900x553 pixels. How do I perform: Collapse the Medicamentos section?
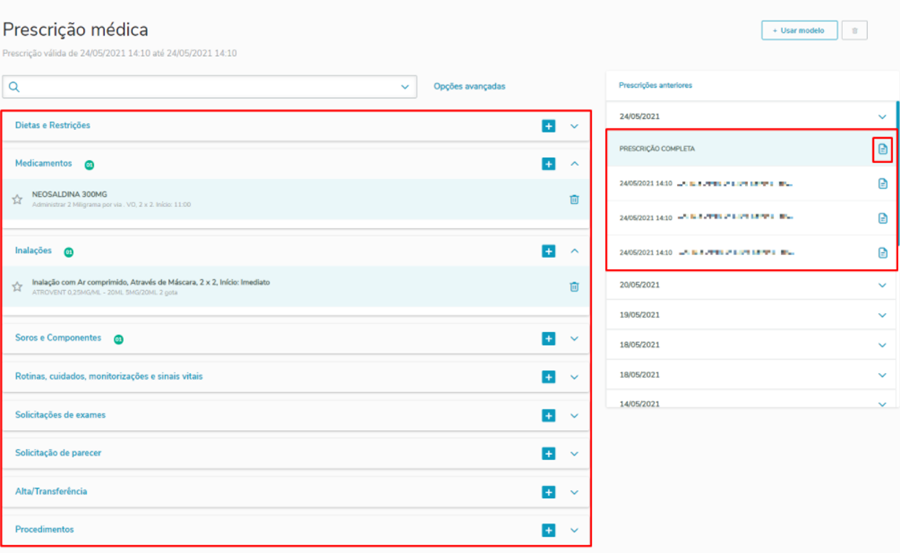click(575, 164)
